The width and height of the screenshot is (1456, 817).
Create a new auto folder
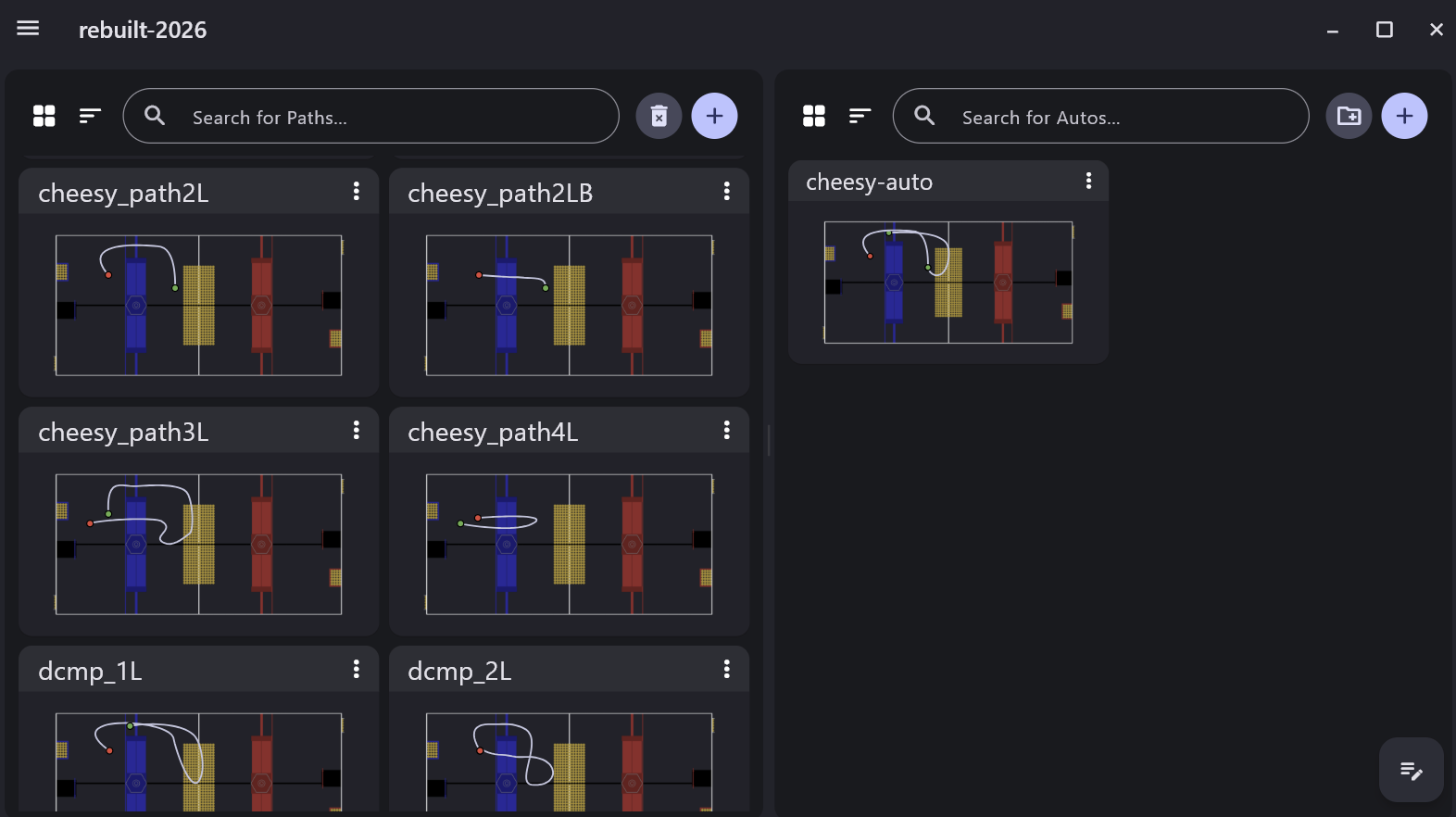tap(1349, 116)
